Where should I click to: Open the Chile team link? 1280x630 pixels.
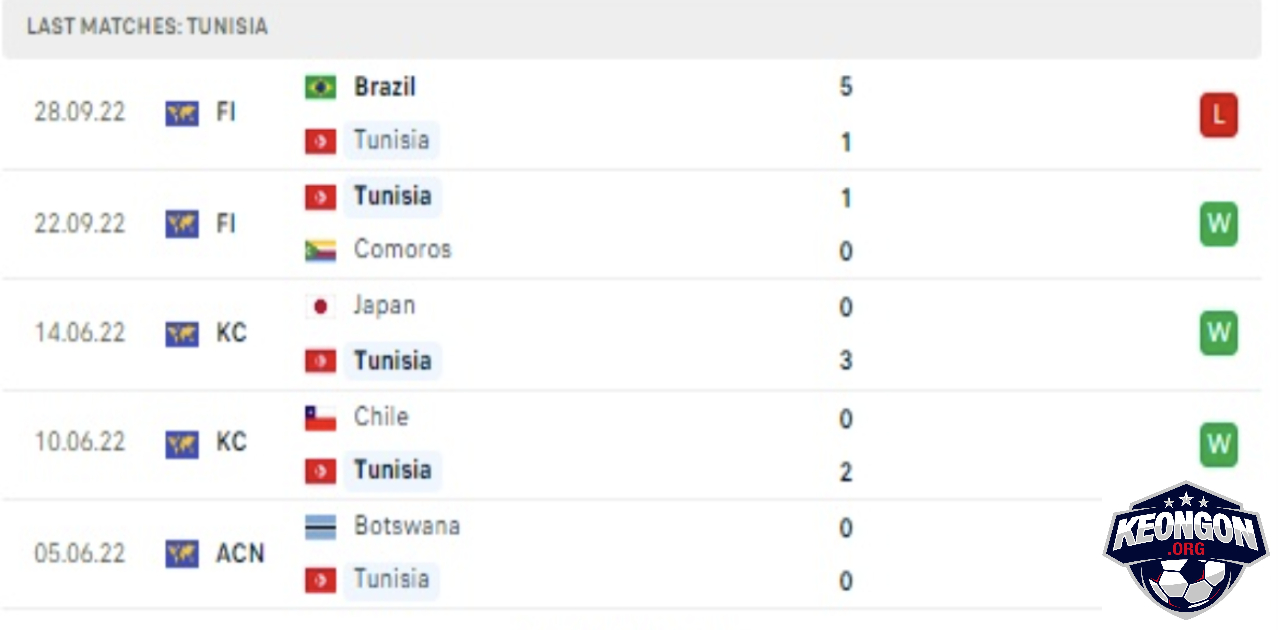click(381, 416)
